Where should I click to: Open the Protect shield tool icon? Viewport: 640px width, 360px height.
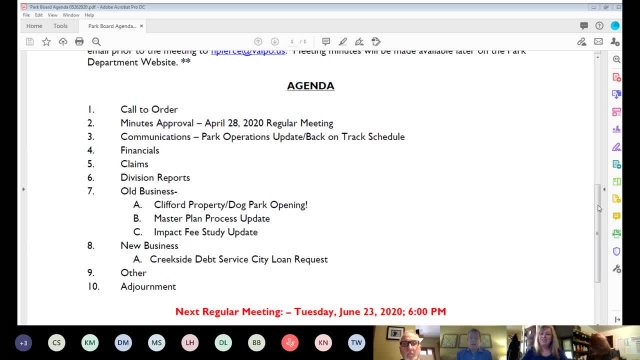coord(616,251)
